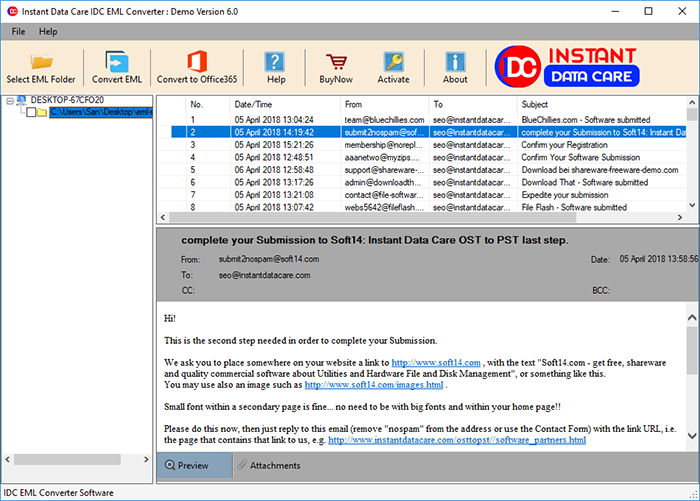Select email 'complete your Submission to Soft14'

[x=429, y=132]
